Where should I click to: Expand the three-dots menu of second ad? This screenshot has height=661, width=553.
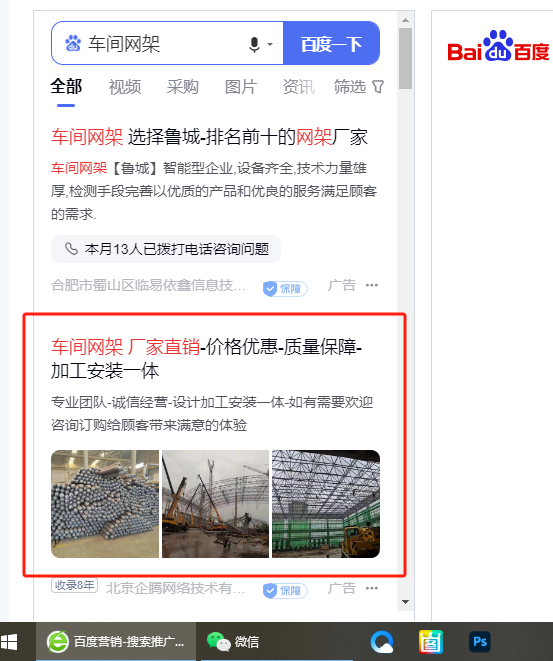tap(371, 588)
